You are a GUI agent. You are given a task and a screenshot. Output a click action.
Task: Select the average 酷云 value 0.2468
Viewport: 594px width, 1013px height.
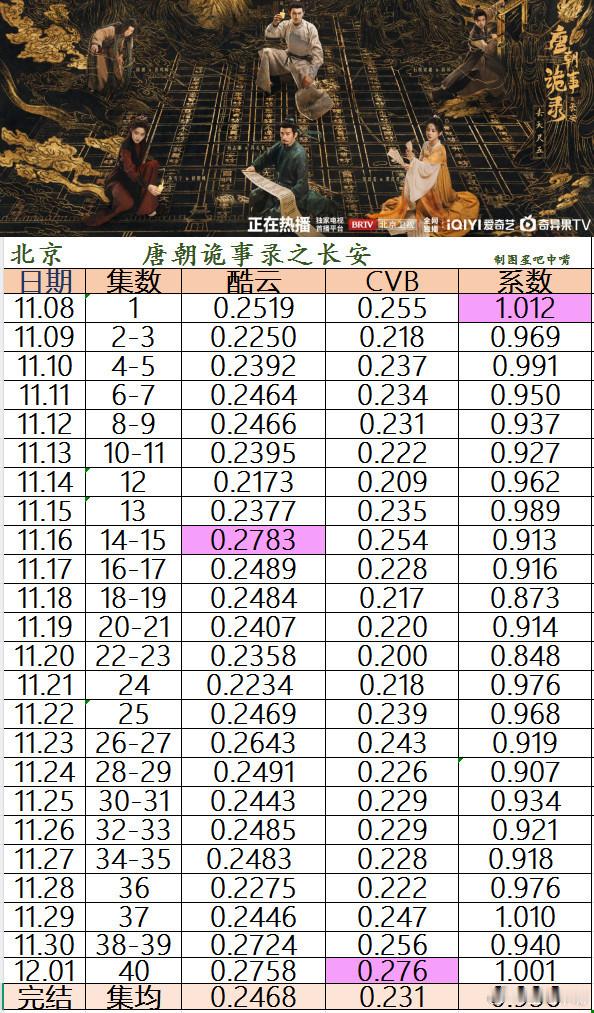coord(253,997)
